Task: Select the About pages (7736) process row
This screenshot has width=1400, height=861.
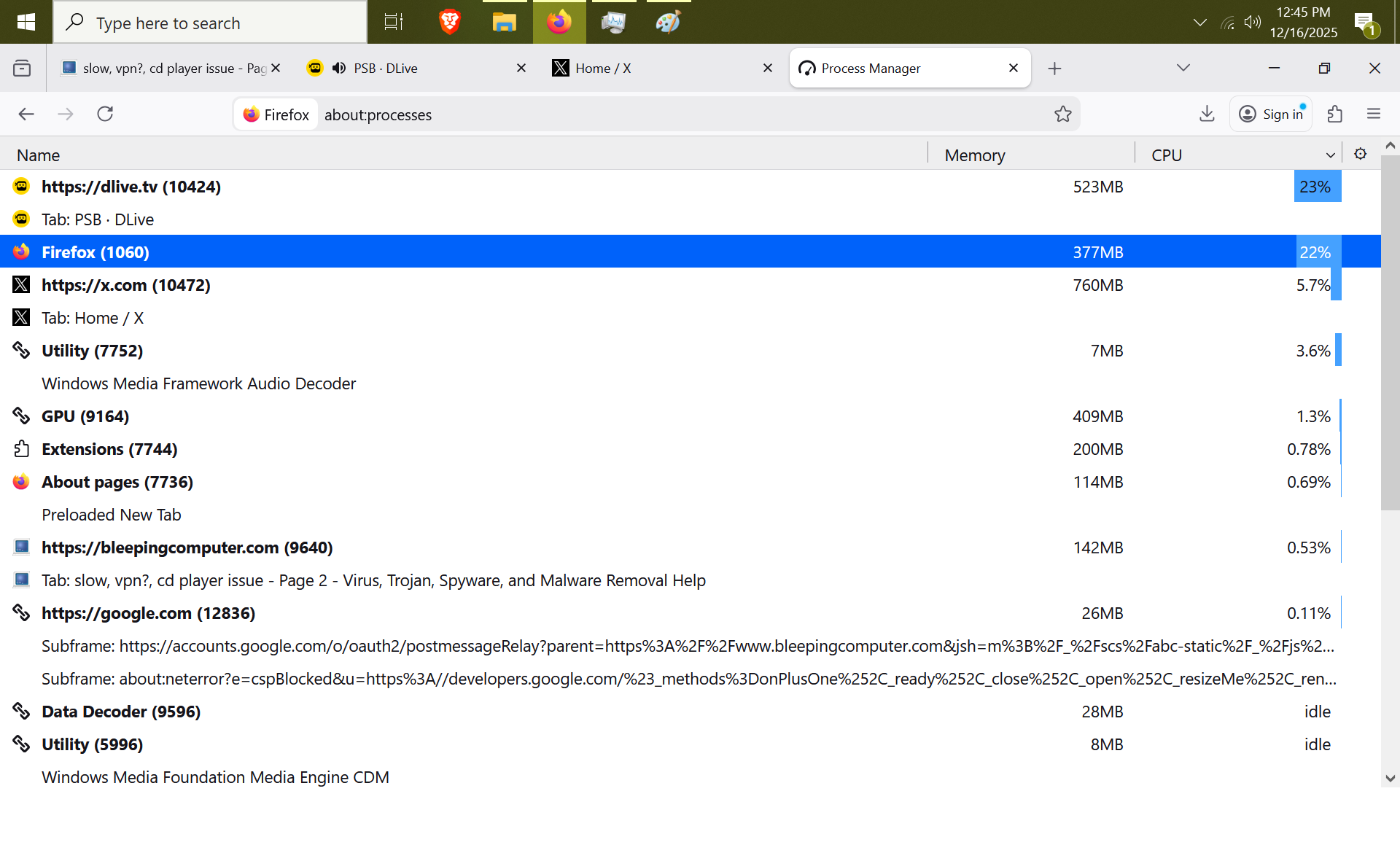Action: 691,482
